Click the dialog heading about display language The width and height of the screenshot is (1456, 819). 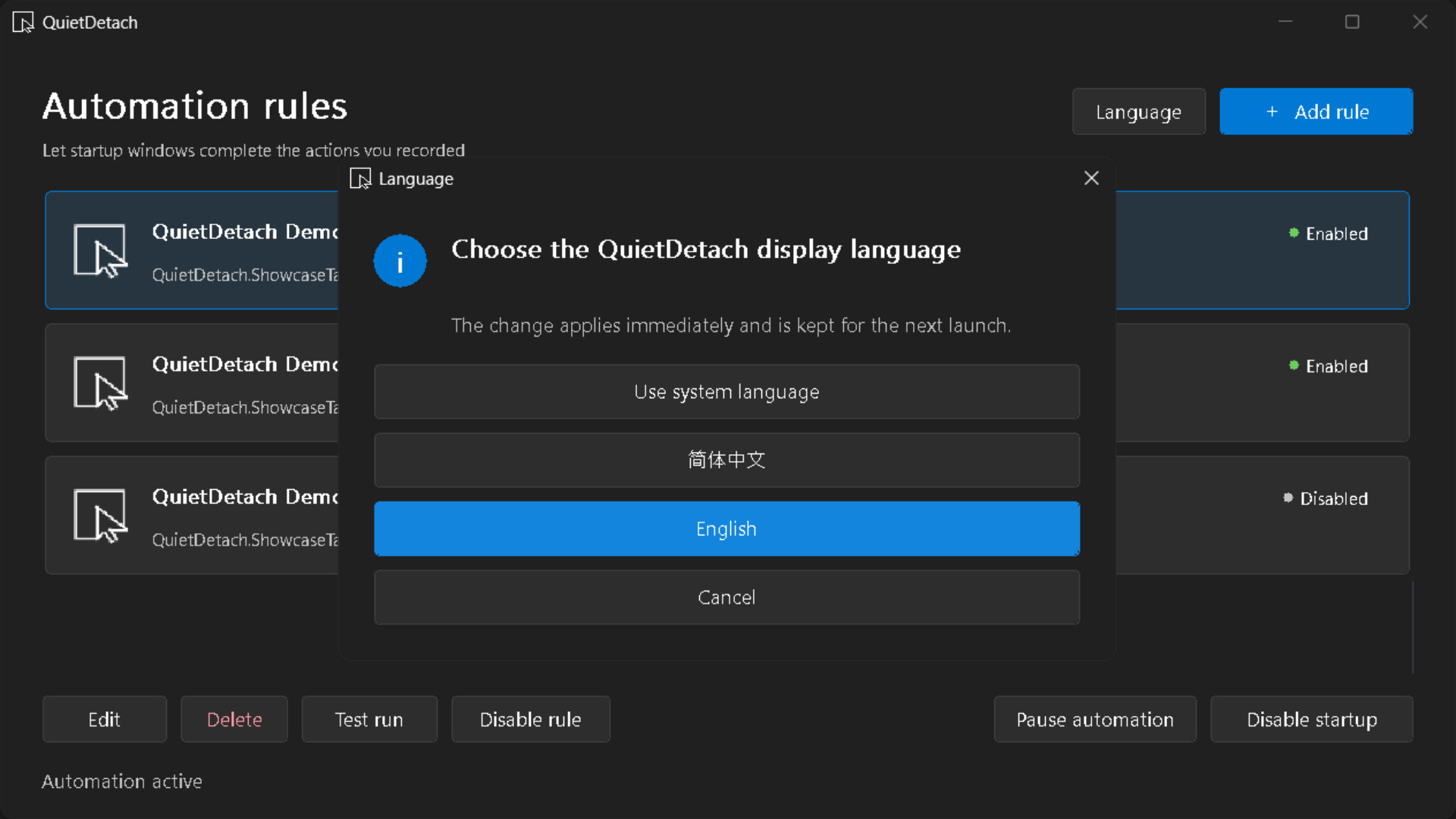pyautogui.click(x=706, y=249)
